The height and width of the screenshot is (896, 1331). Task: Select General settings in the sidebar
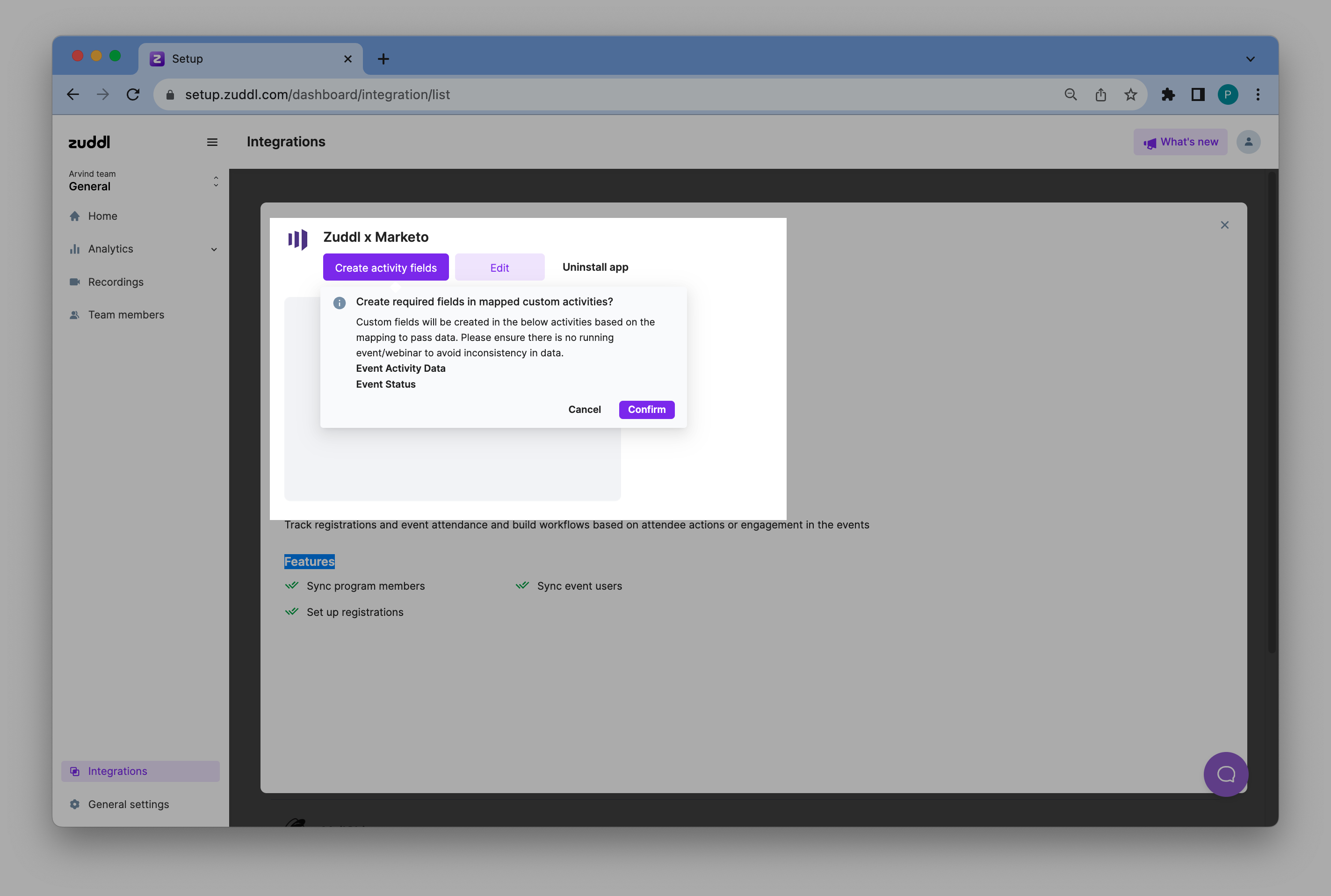pyautogui.click(x=128, y=804)
